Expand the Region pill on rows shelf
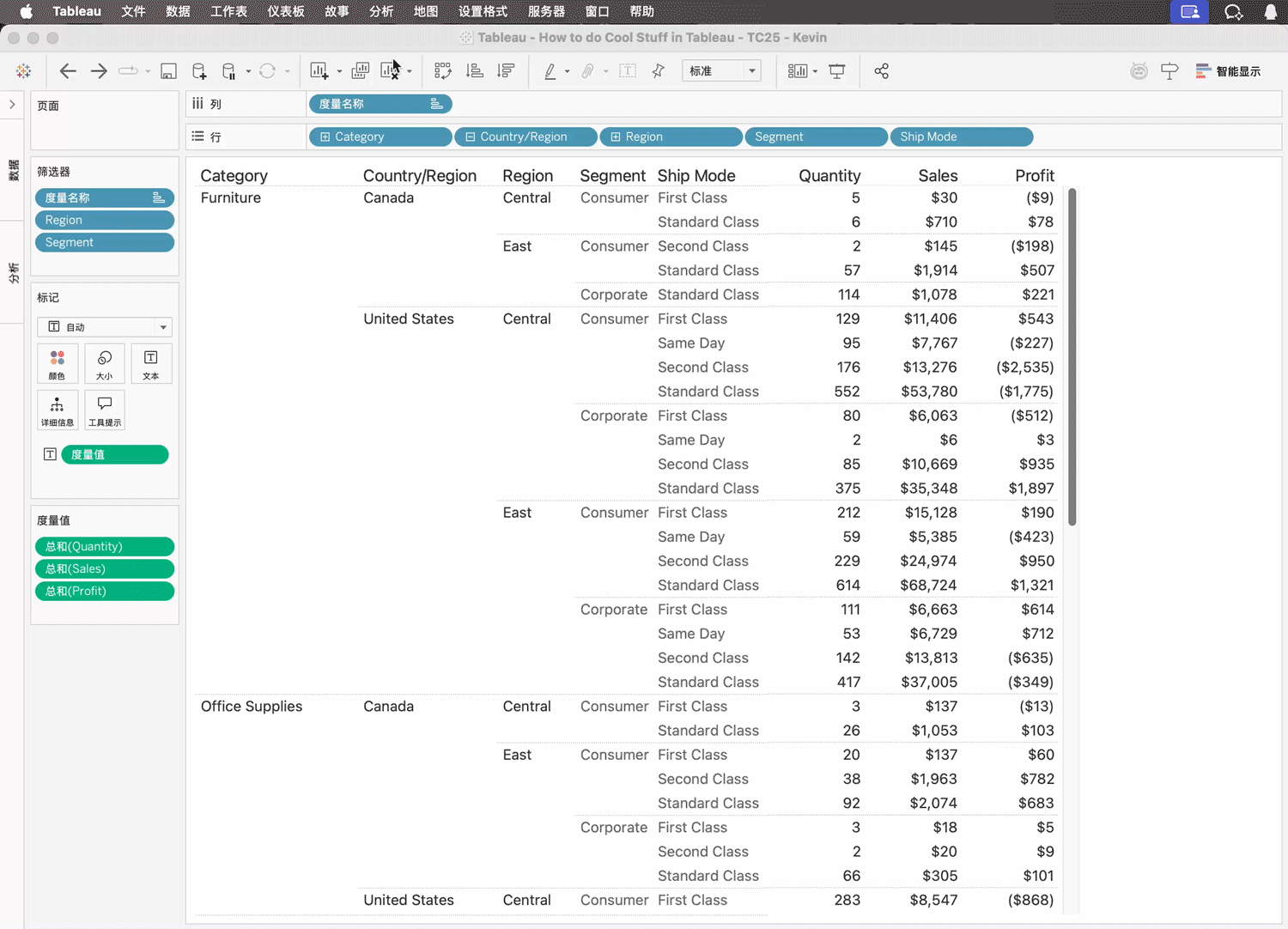The height and width of the screenshot is (929, 1288). coord(615,137)
